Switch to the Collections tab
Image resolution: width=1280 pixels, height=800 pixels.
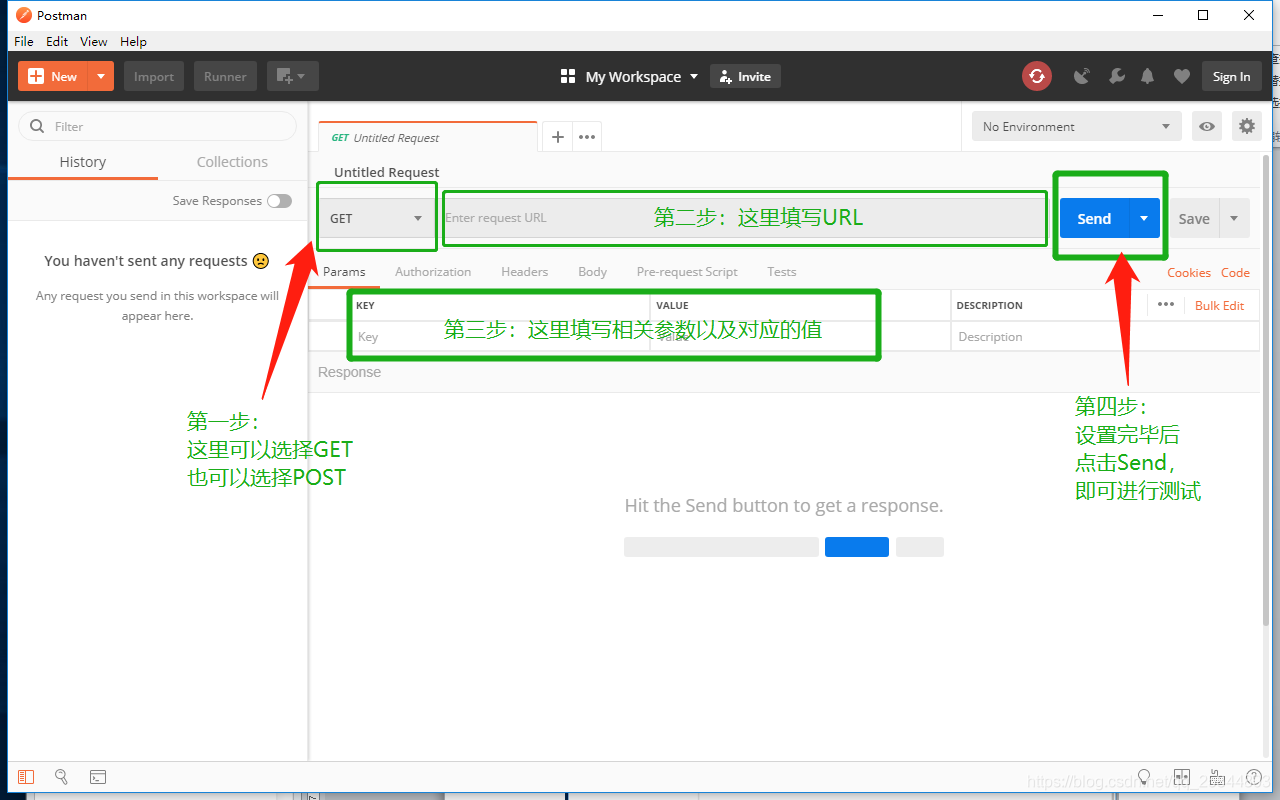[232, 162]
